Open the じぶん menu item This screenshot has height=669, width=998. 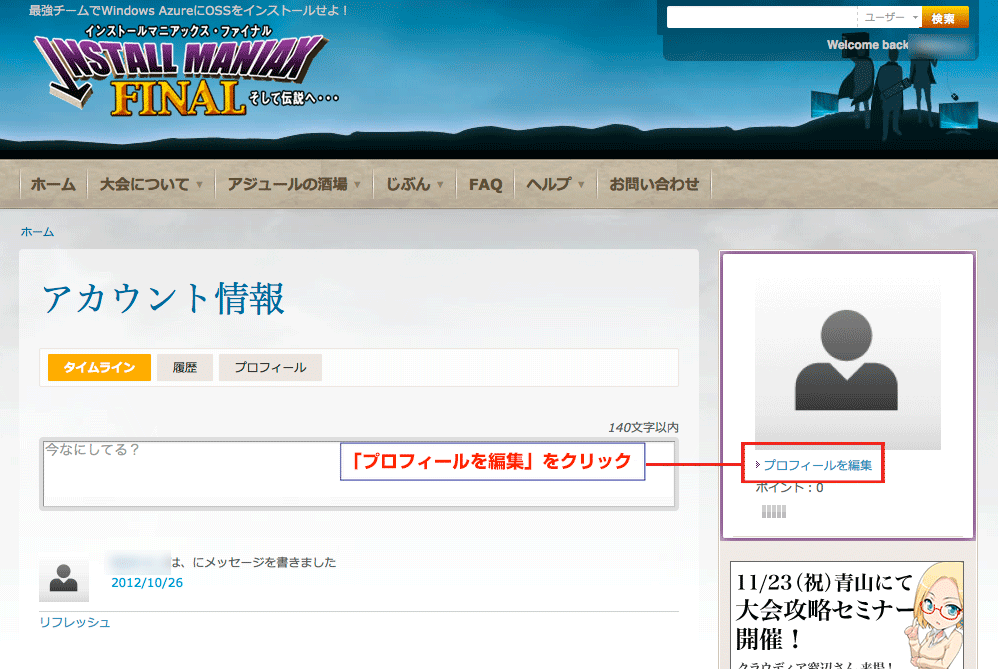pyautogui.click(x=408, y=185)
